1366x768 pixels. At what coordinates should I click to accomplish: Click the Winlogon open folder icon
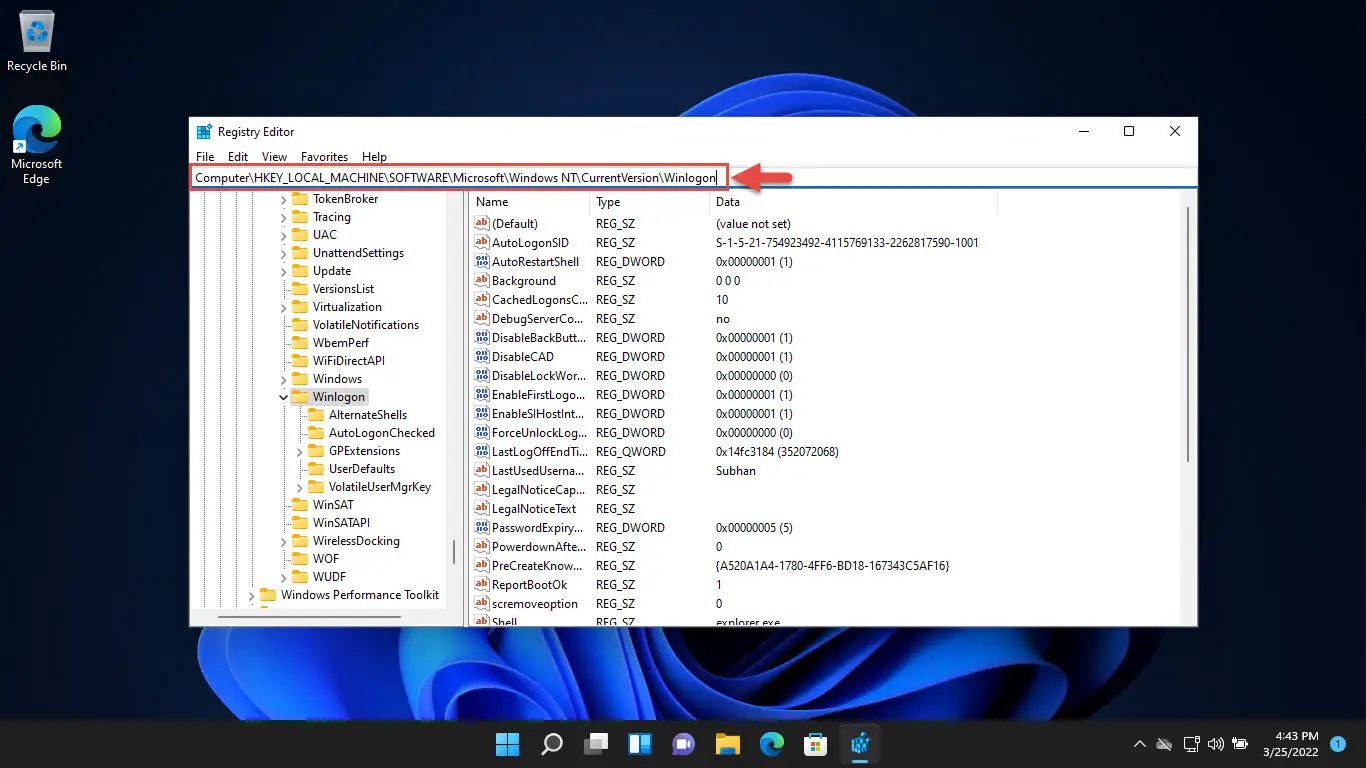click(x=299, y=397)
